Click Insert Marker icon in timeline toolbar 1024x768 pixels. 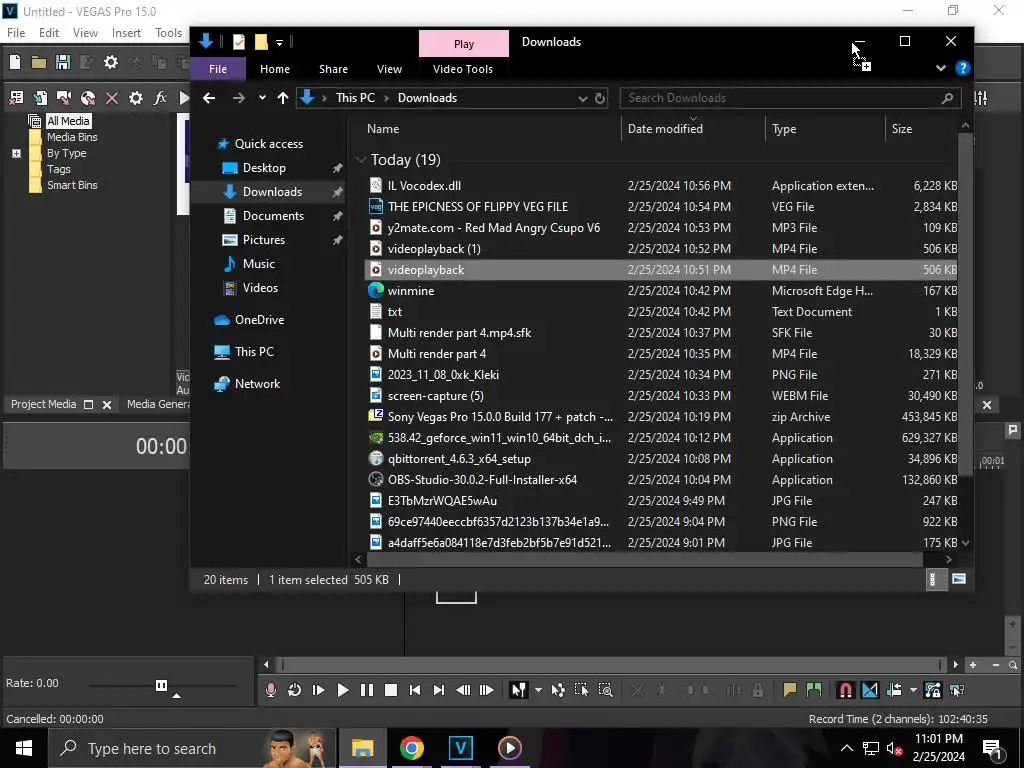point(790,690)
